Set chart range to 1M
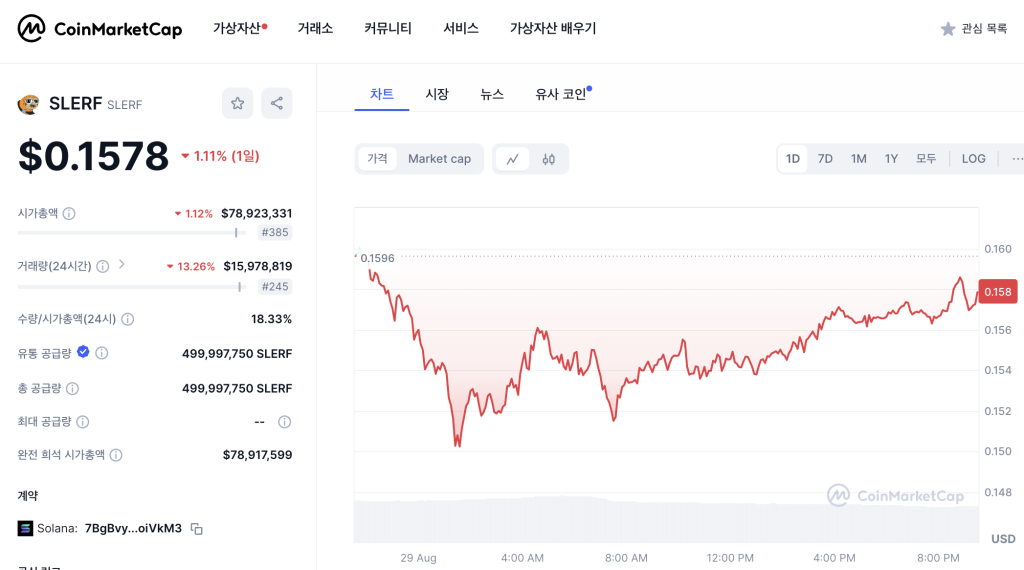Viewport: 1024px width, 570px height. (859, 159)
